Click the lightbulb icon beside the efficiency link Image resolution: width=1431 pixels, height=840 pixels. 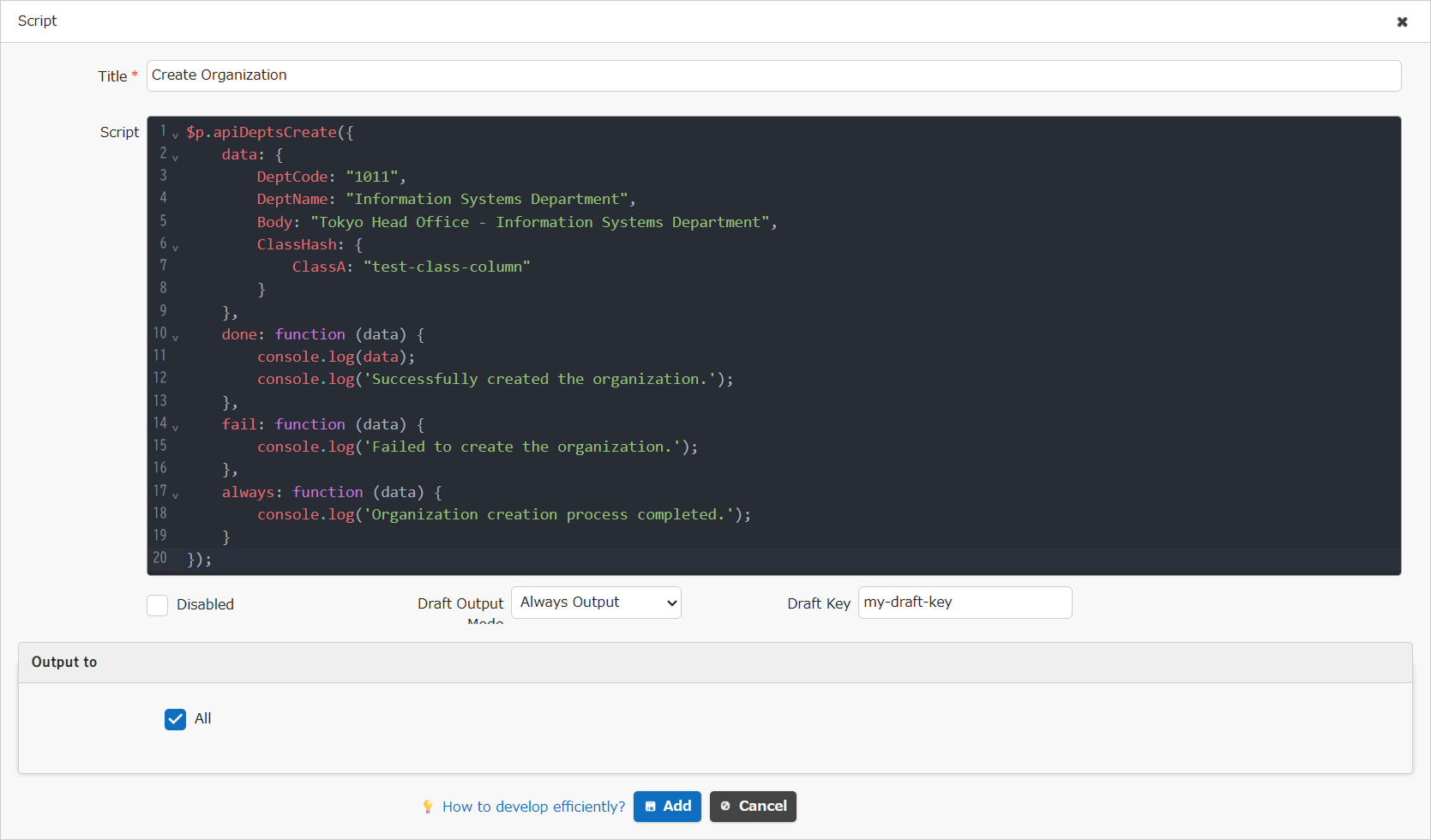428,807
